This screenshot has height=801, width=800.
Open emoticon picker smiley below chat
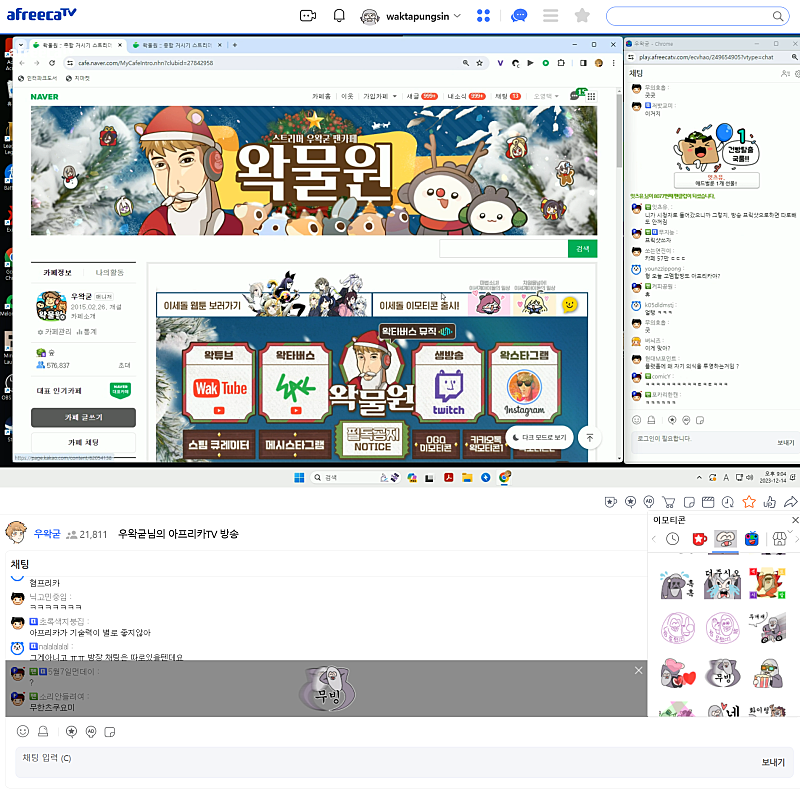tap(23, 732)
